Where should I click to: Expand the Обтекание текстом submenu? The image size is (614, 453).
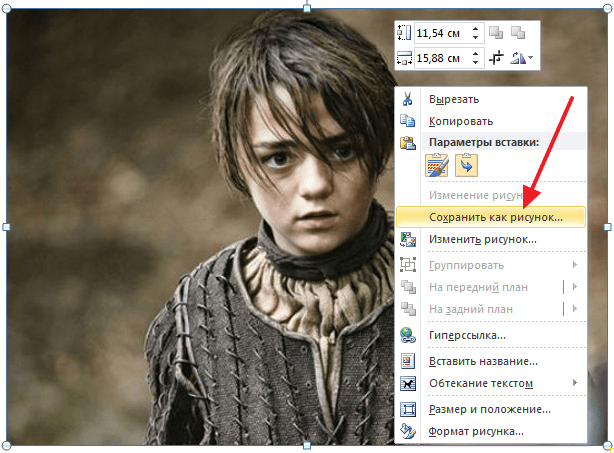(x=575, y=384)
